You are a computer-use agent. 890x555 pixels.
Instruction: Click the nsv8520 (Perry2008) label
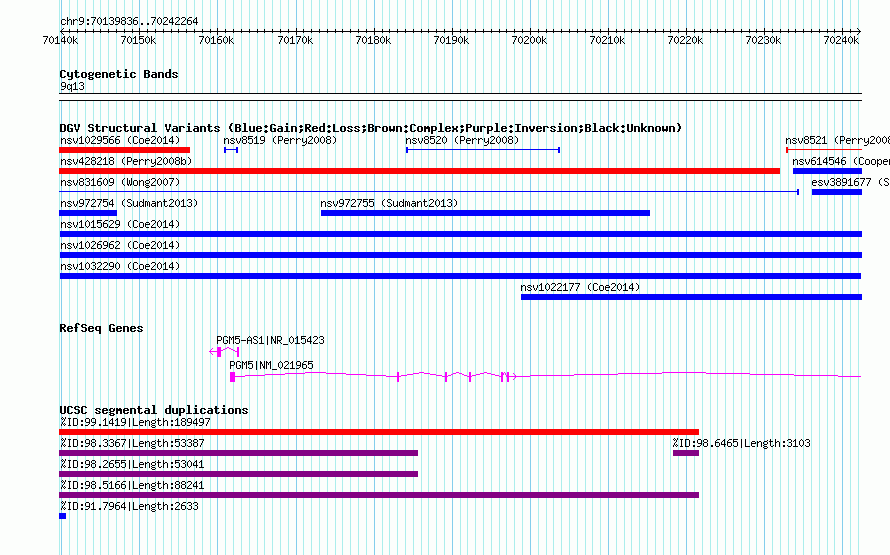(x=462, y=140)
